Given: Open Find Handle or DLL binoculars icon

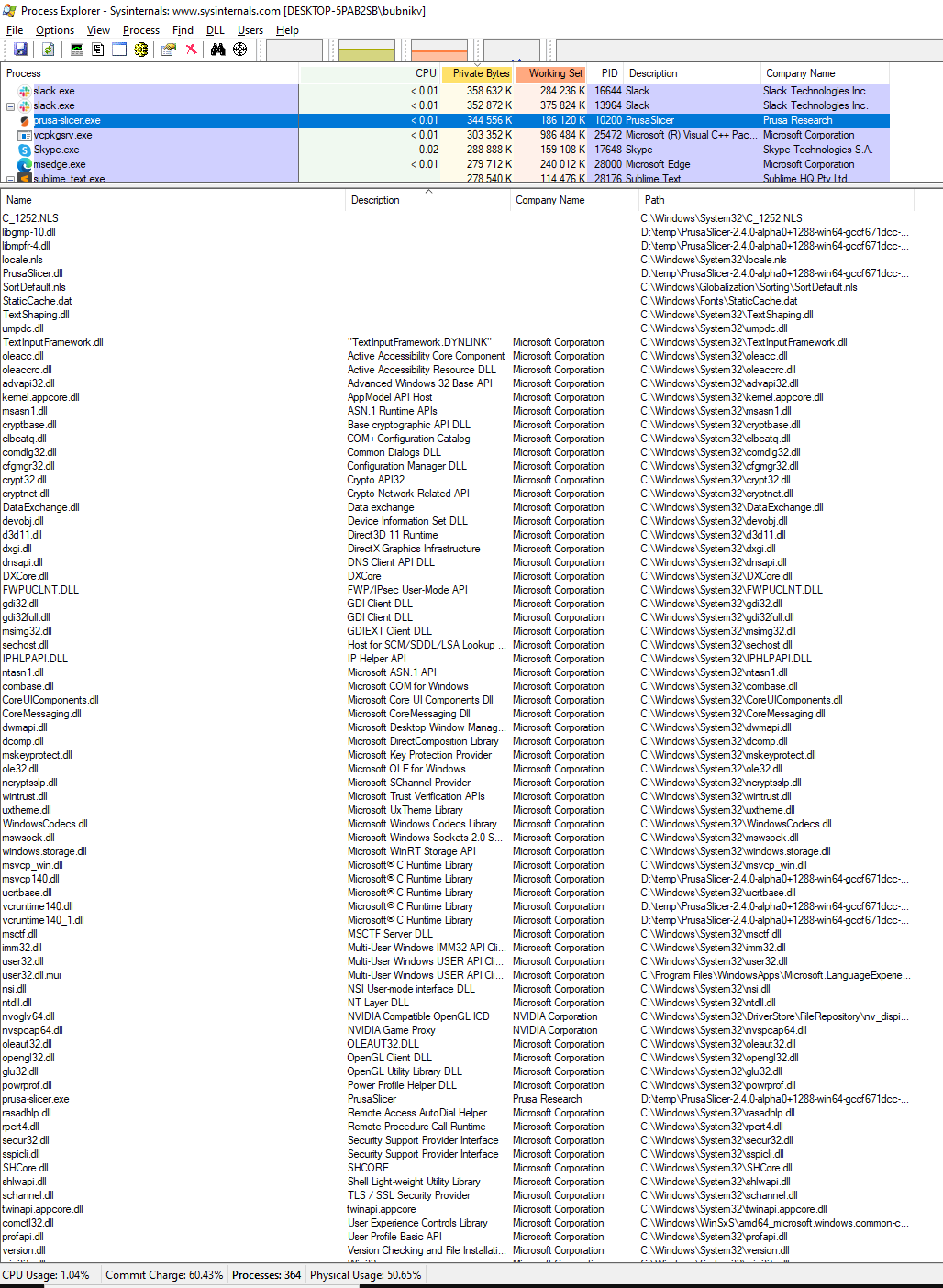Looking at the screenshot, I should [x=217, y=49].
